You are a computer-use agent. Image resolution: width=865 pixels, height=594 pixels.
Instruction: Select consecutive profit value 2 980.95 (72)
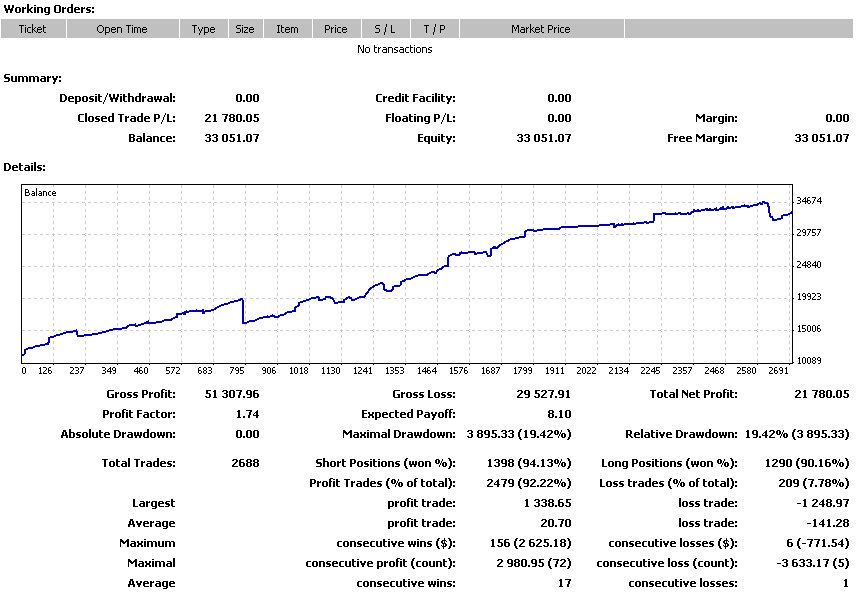534,563
